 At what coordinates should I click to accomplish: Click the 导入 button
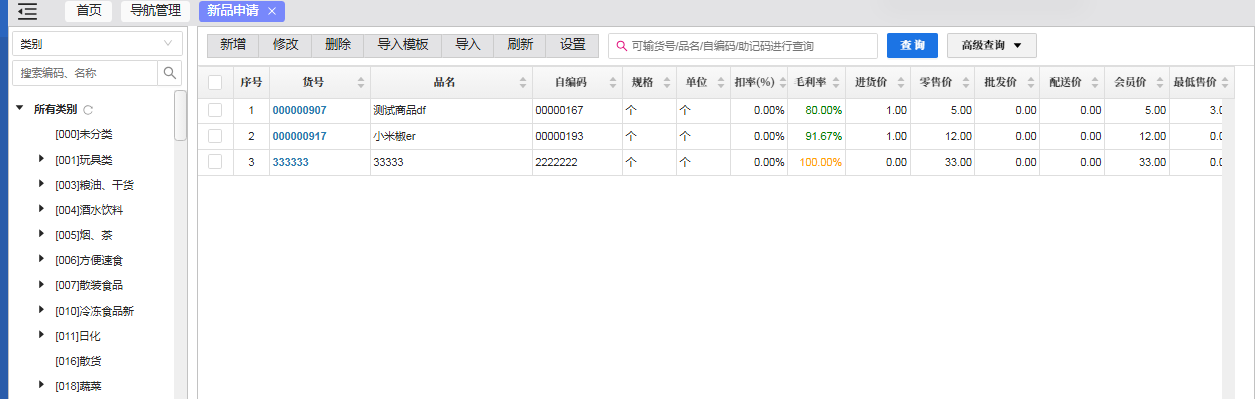tap(468, 45)
